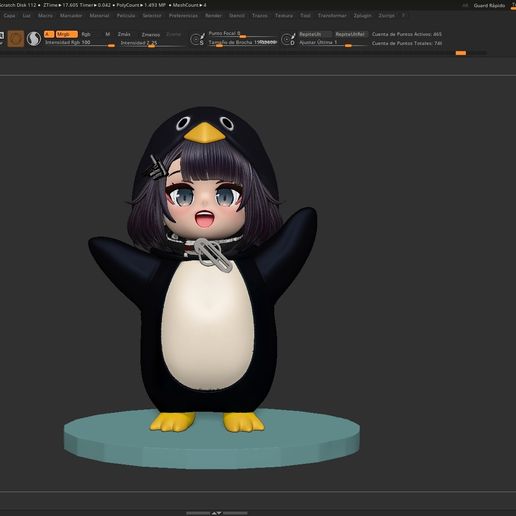Open the Textura menu

[x=284, y=16]
